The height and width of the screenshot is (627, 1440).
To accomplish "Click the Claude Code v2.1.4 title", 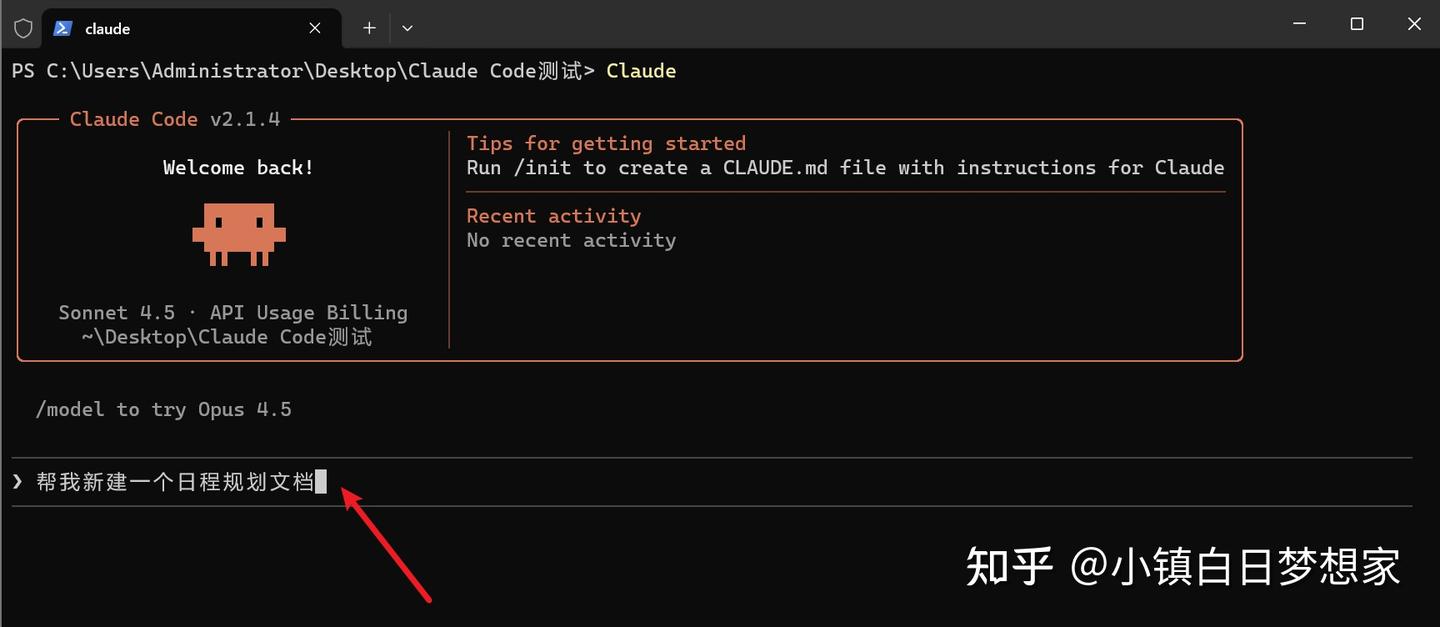I will point(175,119).
